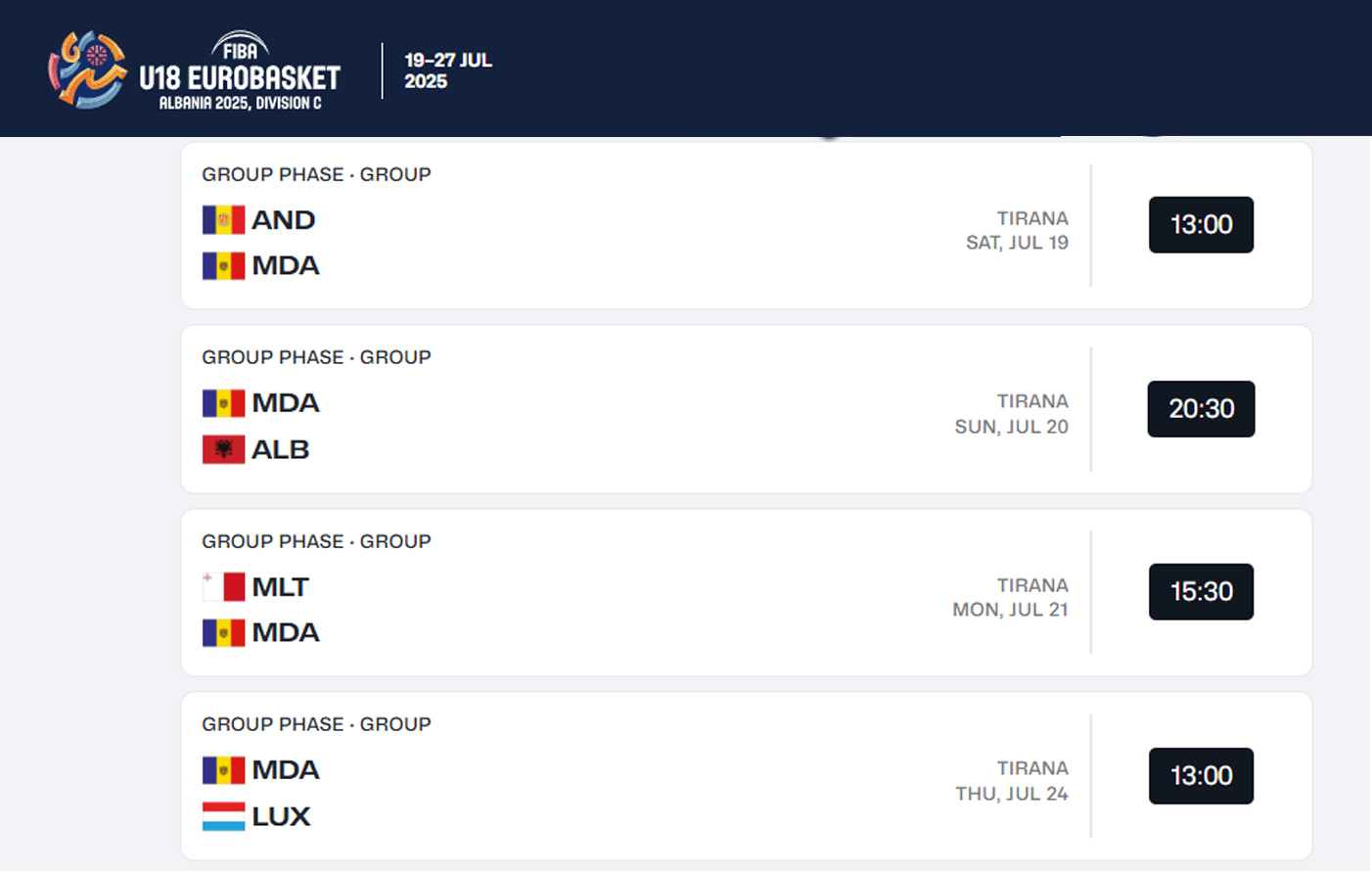The width and height of the screenshot is (1372, 872).
Task: Click the LUX team name
Action: click(281, 816)
